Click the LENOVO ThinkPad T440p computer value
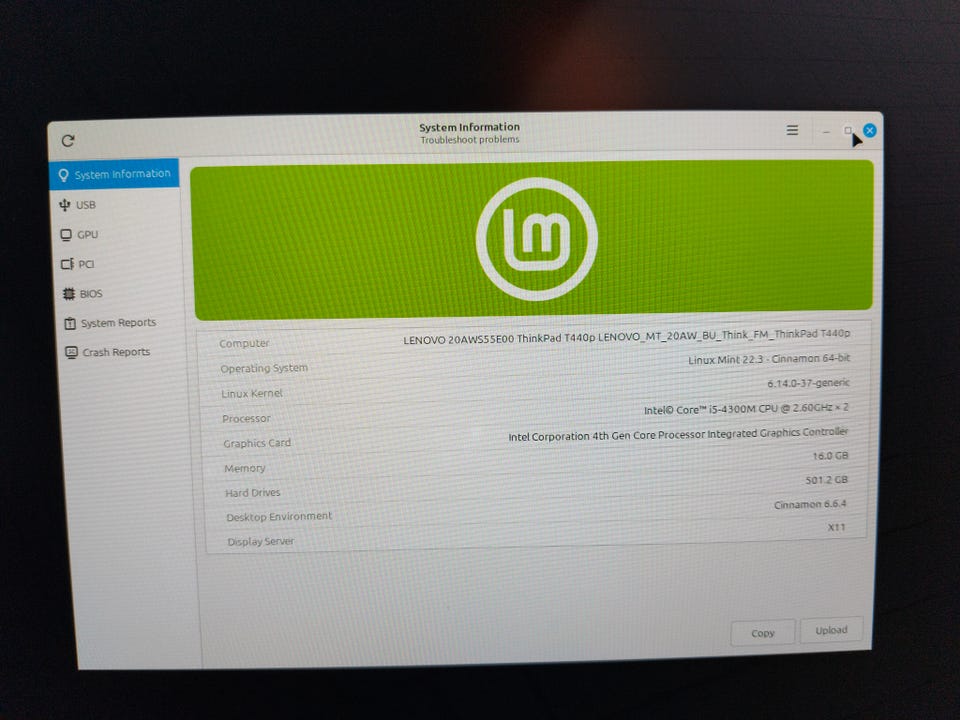This screenshot has width=960, height=720. (626, 337)
